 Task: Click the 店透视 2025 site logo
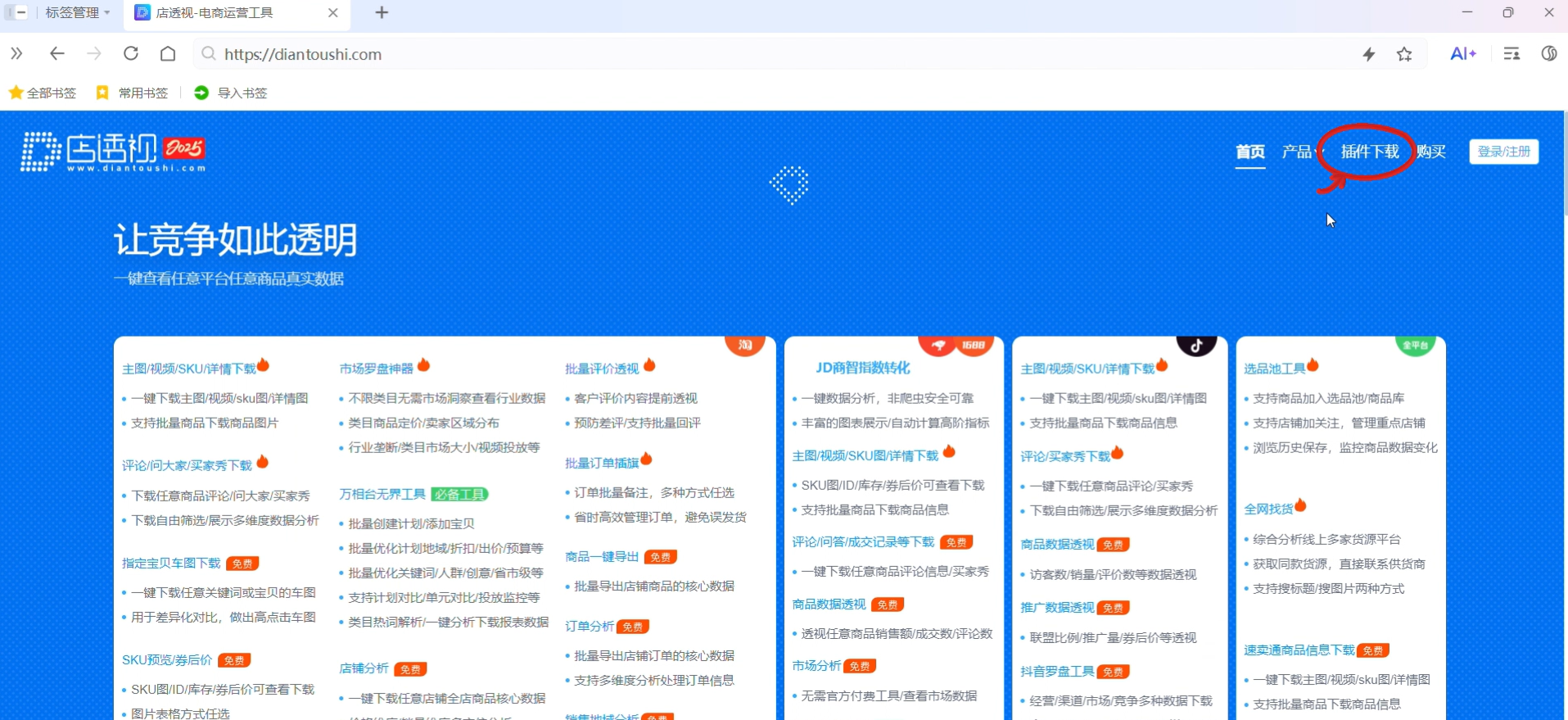point(113,152)
